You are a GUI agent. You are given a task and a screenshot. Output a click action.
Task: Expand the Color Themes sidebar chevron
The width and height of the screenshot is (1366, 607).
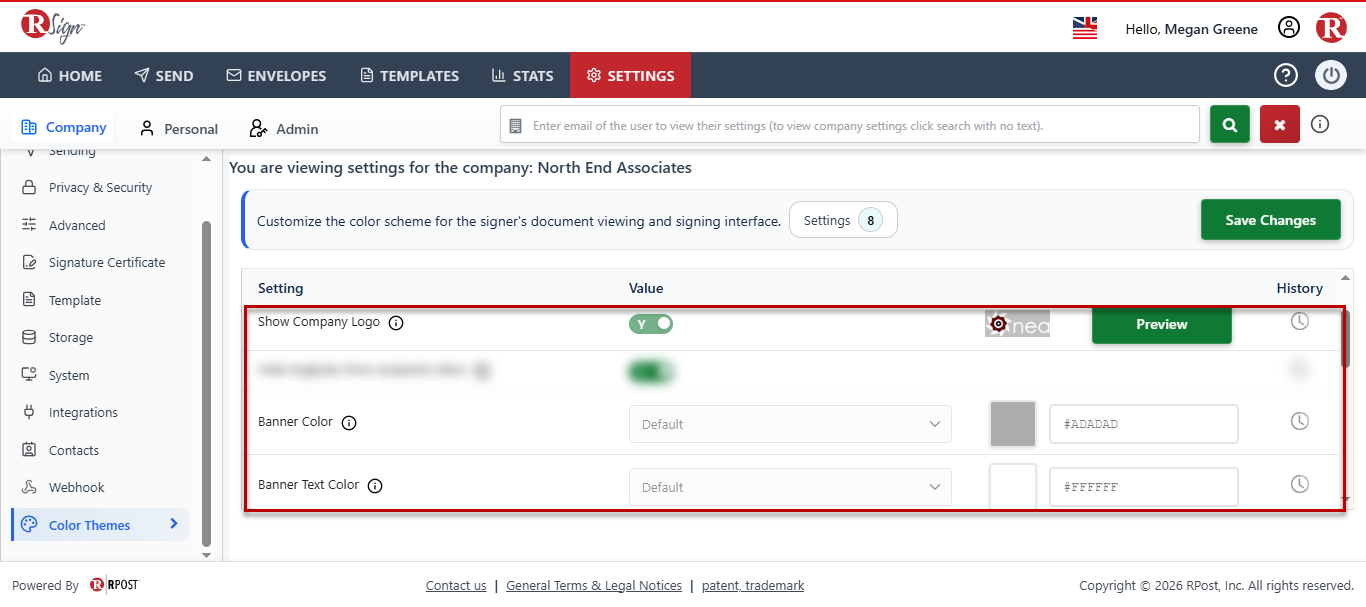click(174, 524)
